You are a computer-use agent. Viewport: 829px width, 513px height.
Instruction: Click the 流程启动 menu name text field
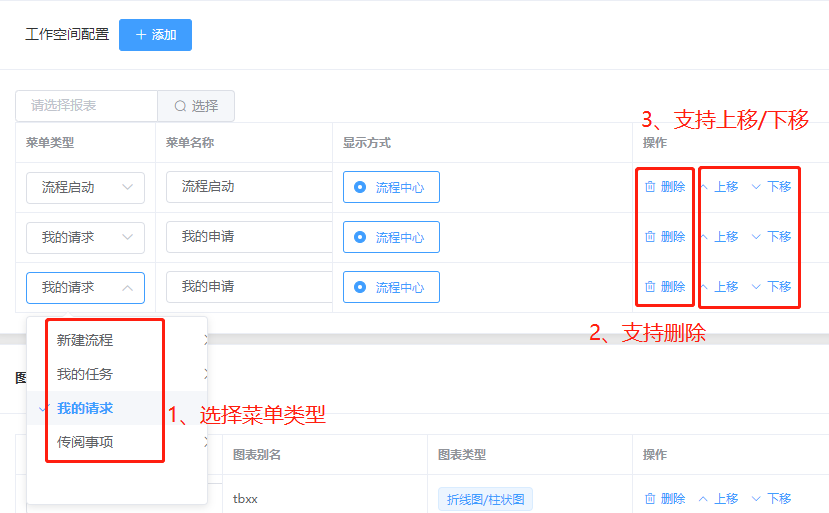pos(249,187)
